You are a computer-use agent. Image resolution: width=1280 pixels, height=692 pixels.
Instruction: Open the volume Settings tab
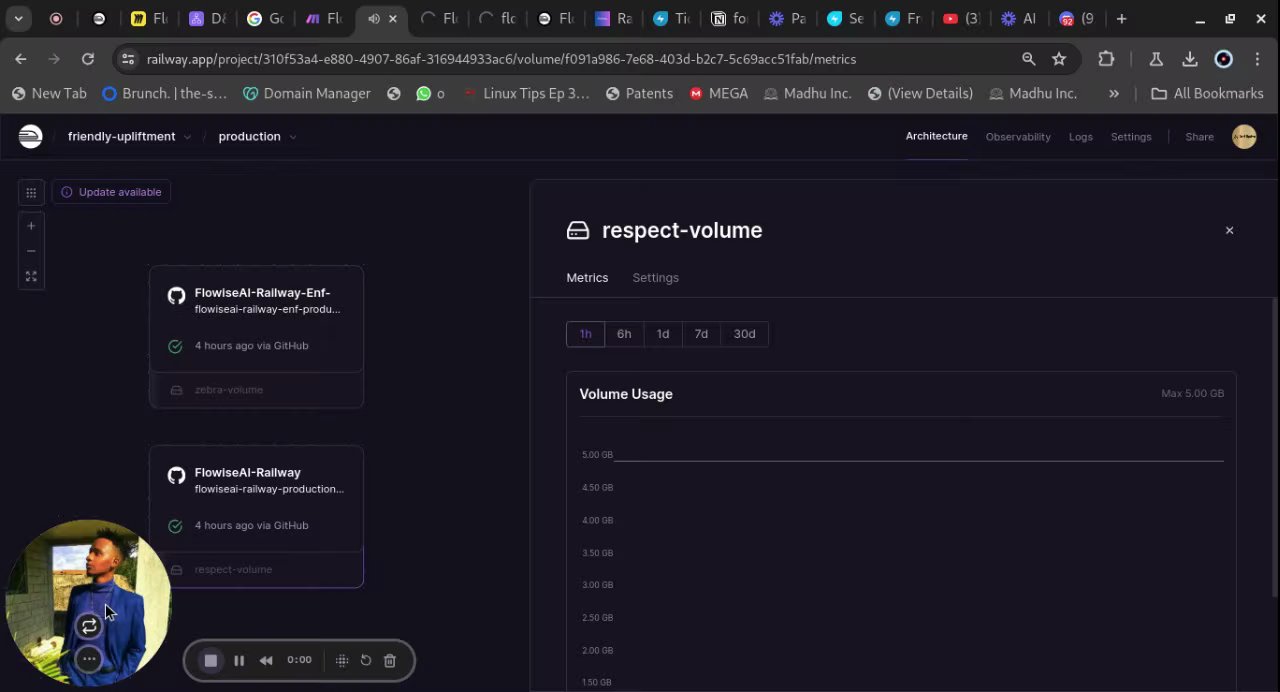[655, 278]
